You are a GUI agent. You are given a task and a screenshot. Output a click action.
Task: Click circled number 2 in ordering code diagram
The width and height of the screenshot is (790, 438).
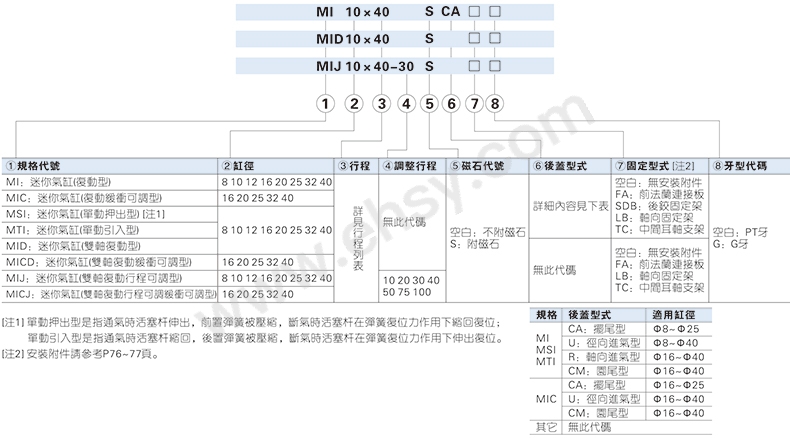click(x=354, y=104)
